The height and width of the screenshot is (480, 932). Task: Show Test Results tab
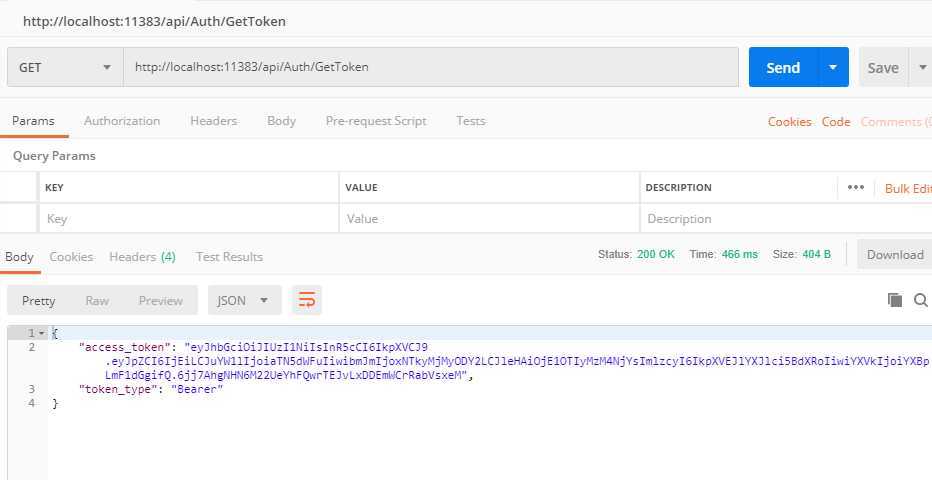point(229,257)
